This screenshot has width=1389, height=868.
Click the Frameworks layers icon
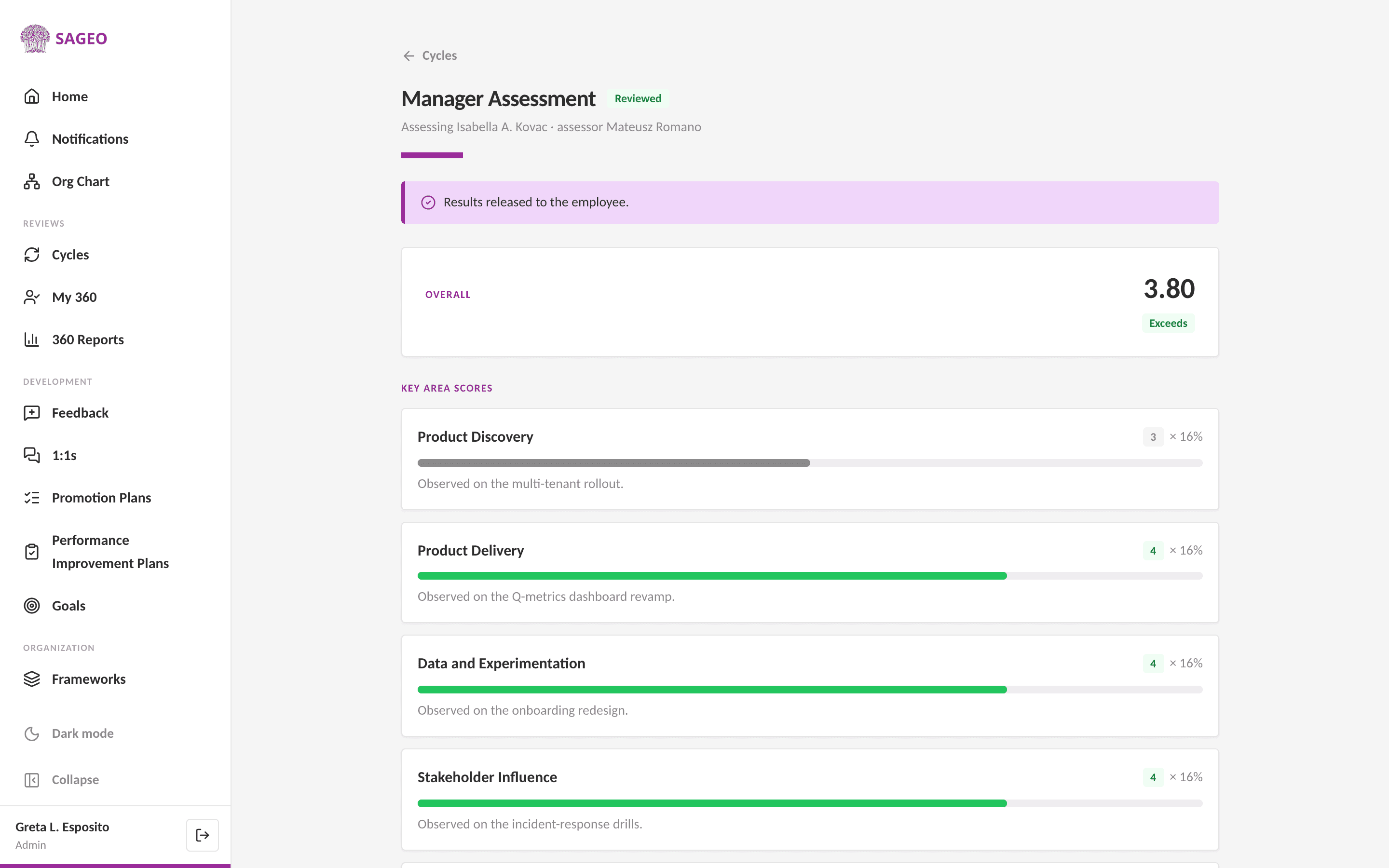click(31, 679)
